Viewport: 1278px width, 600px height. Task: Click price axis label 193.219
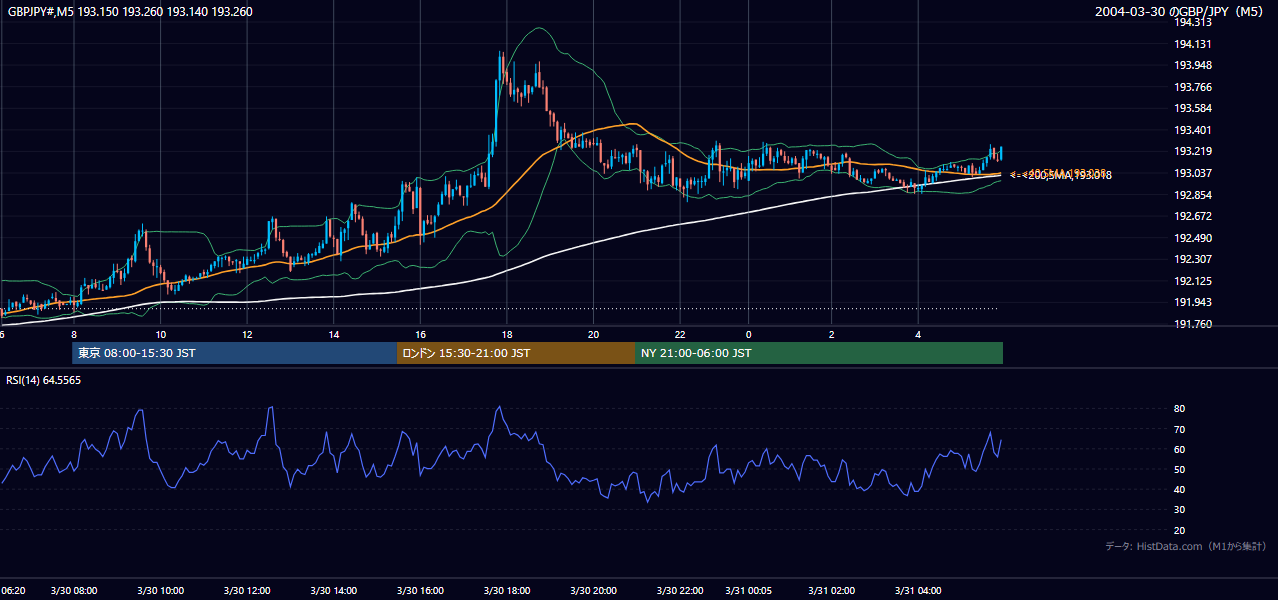coord(1193,151)
